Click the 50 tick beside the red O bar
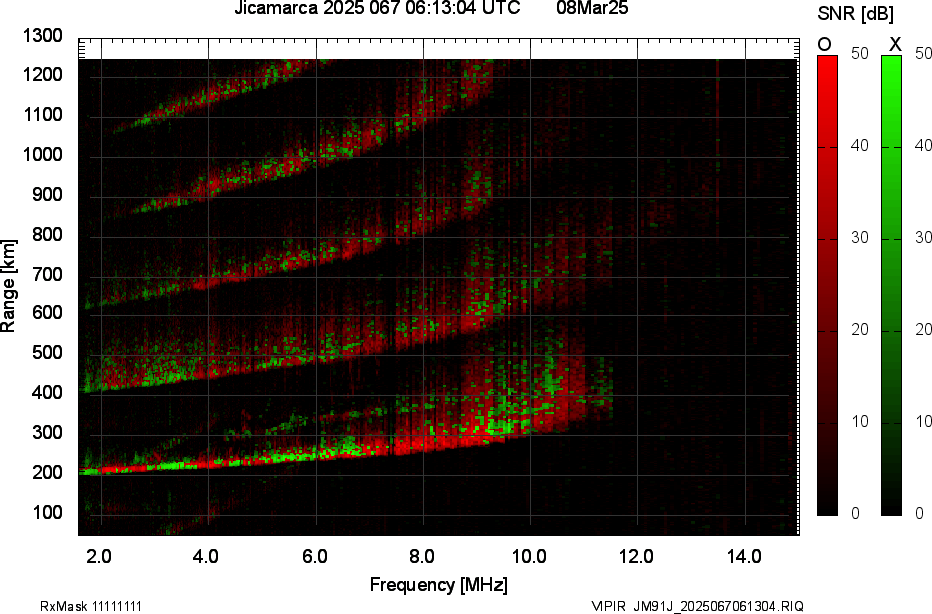 pos(860,54)
